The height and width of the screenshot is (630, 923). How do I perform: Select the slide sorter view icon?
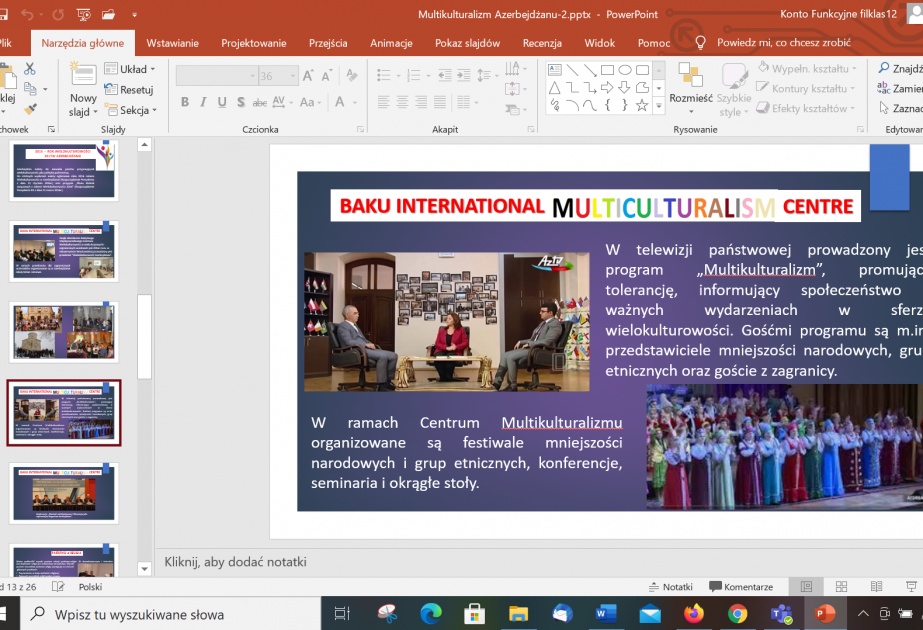tap(841, 586)
